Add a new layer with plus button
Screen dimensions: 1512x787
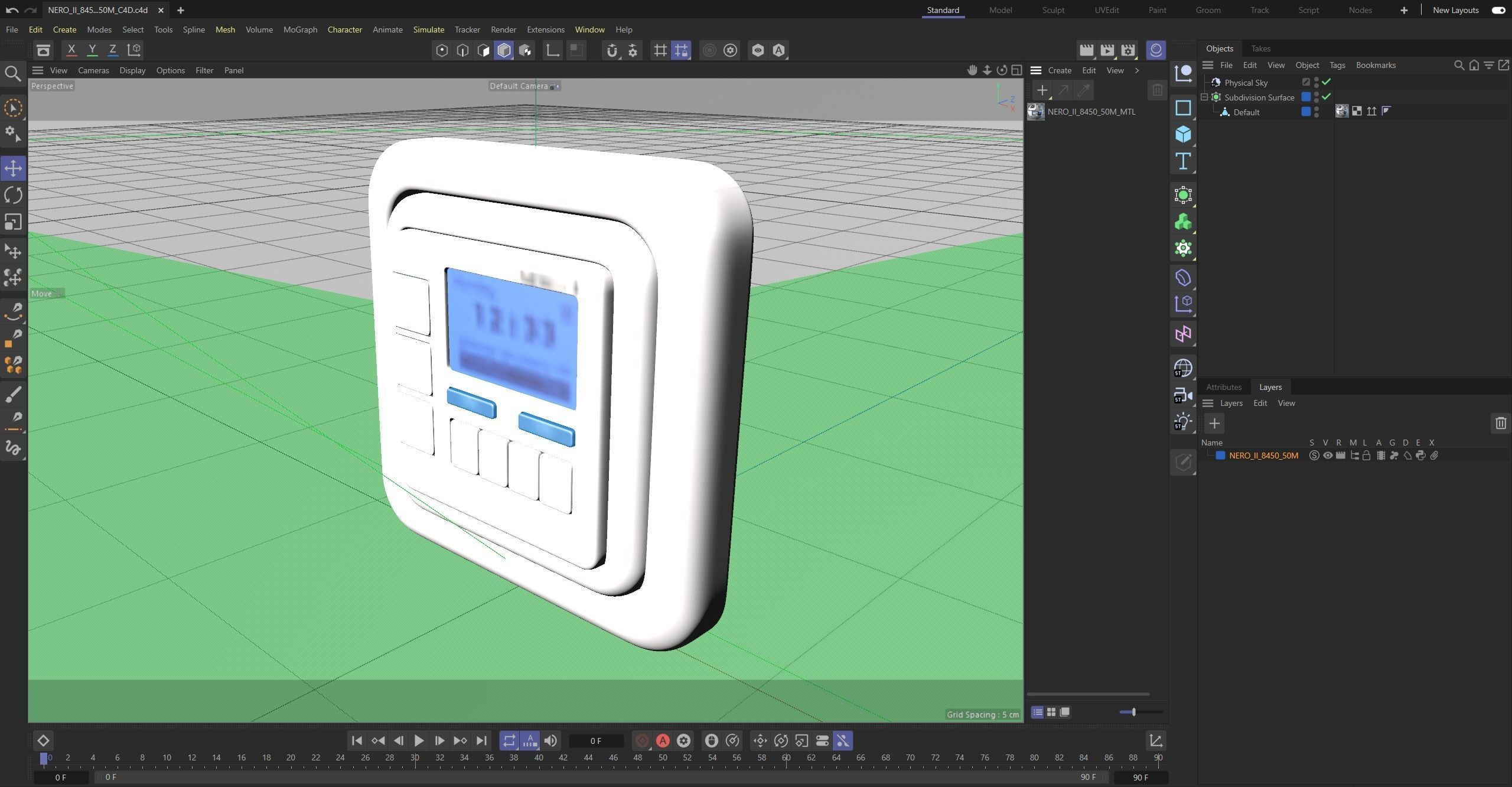[1214, 423]
